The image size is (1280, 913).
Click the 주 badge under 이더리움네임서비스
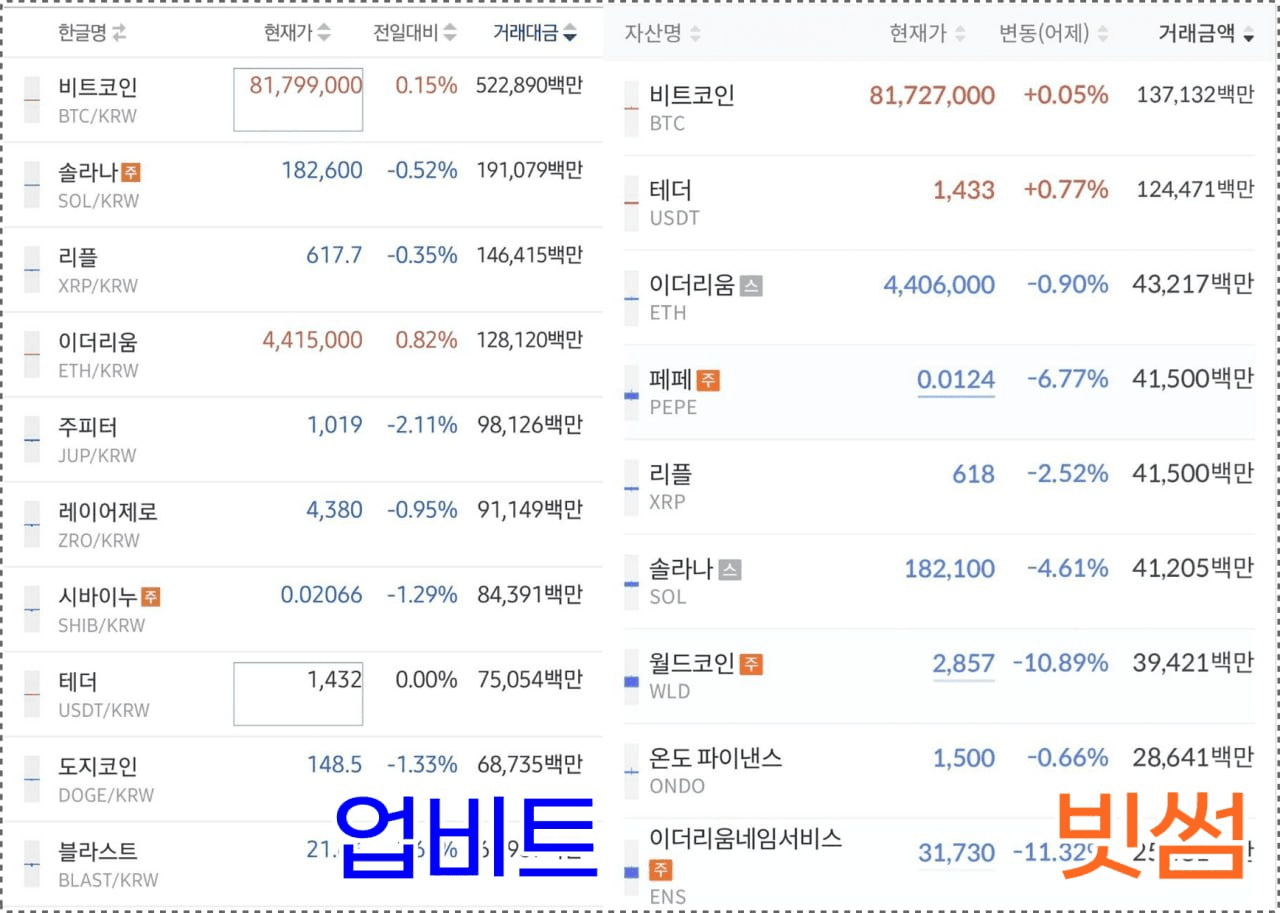click(660, 869)
